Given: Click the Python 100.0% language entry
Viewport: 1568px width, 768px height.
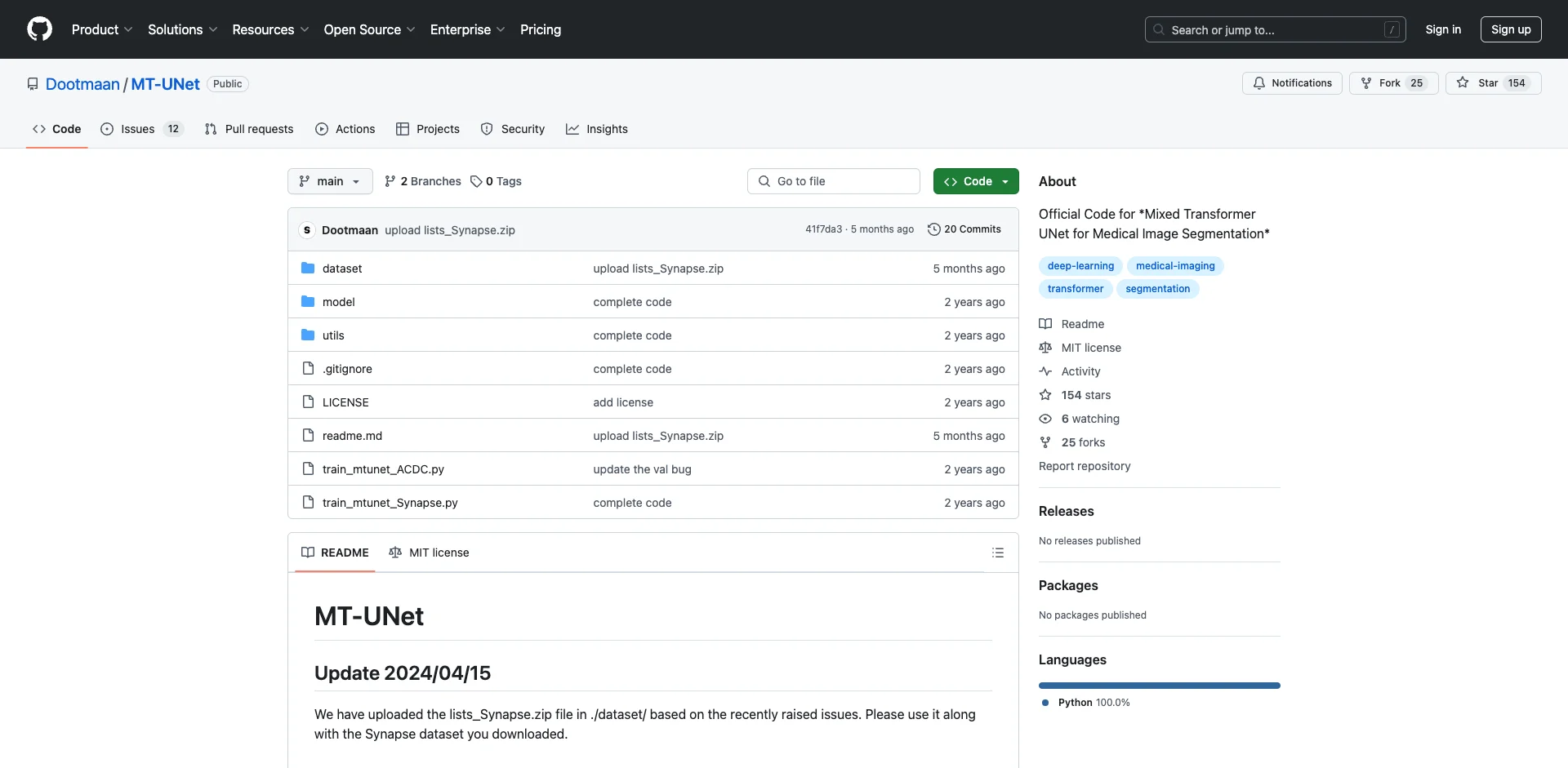Looking at the screenshot, I should pos(1086,703).
